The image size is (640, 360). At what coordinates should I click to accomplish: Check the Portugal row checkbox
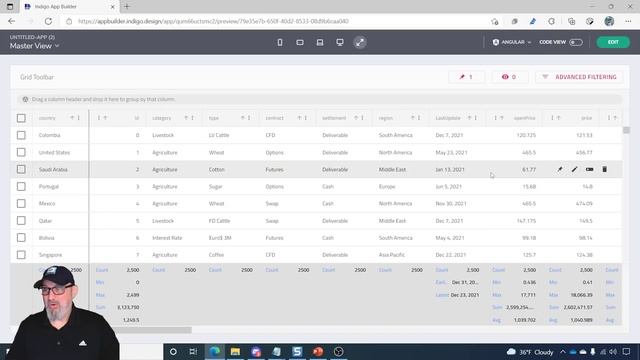[x=21, y=186]
